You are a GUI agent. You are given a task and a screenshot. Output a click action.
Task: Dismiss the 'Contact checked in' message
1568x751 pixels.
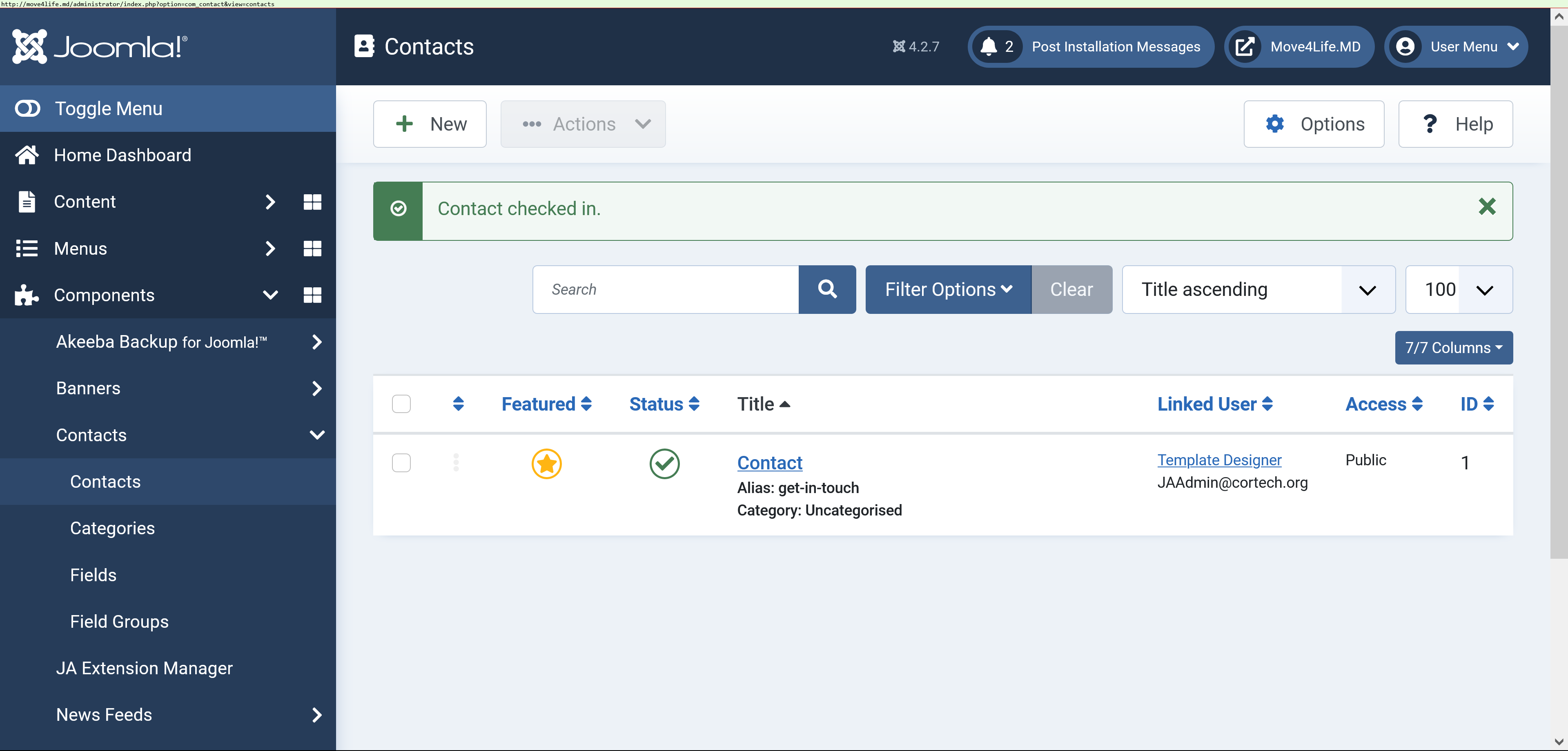[1486, 207]
